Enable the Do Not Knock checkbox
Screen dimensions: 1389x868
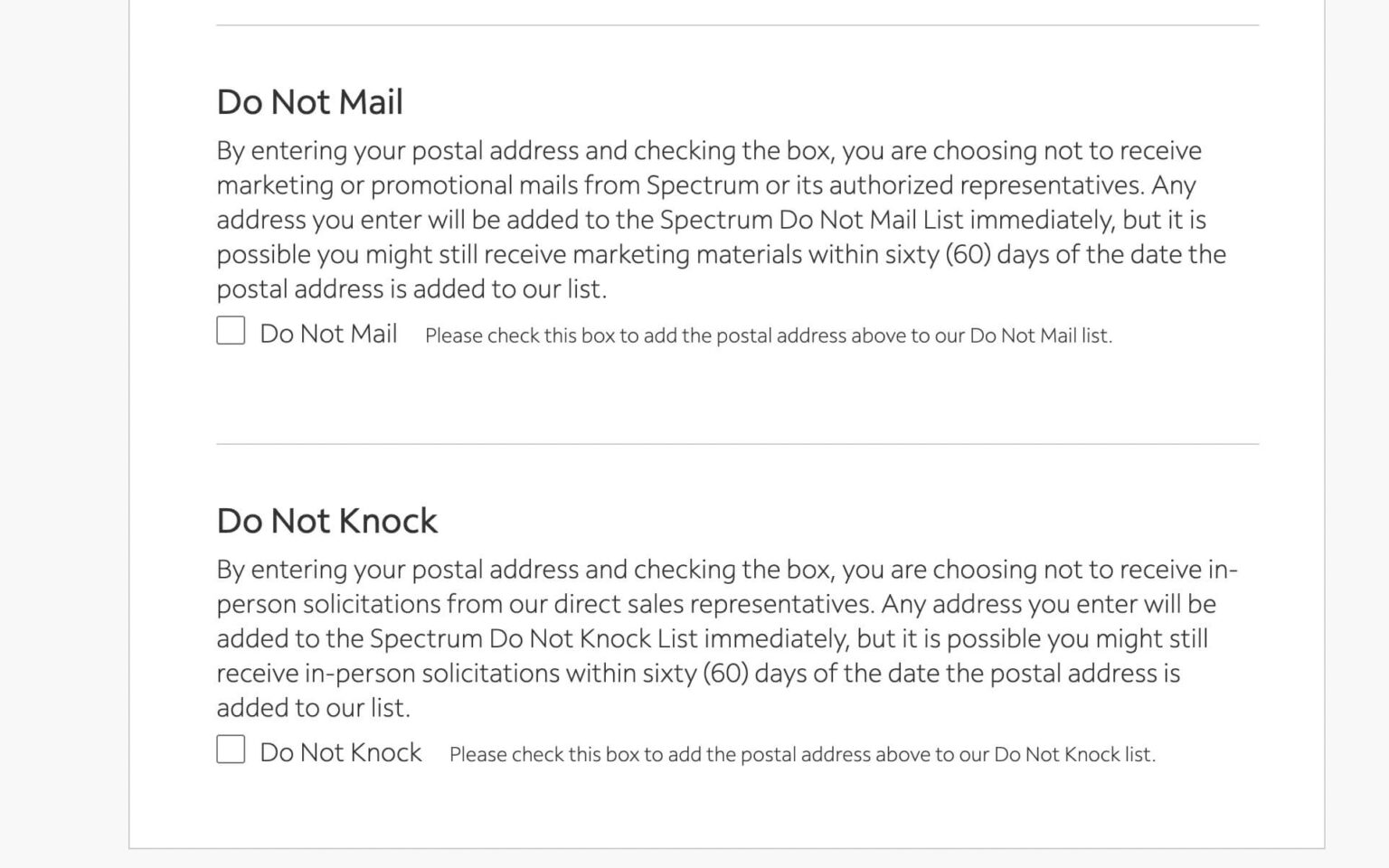pos(231,750)
